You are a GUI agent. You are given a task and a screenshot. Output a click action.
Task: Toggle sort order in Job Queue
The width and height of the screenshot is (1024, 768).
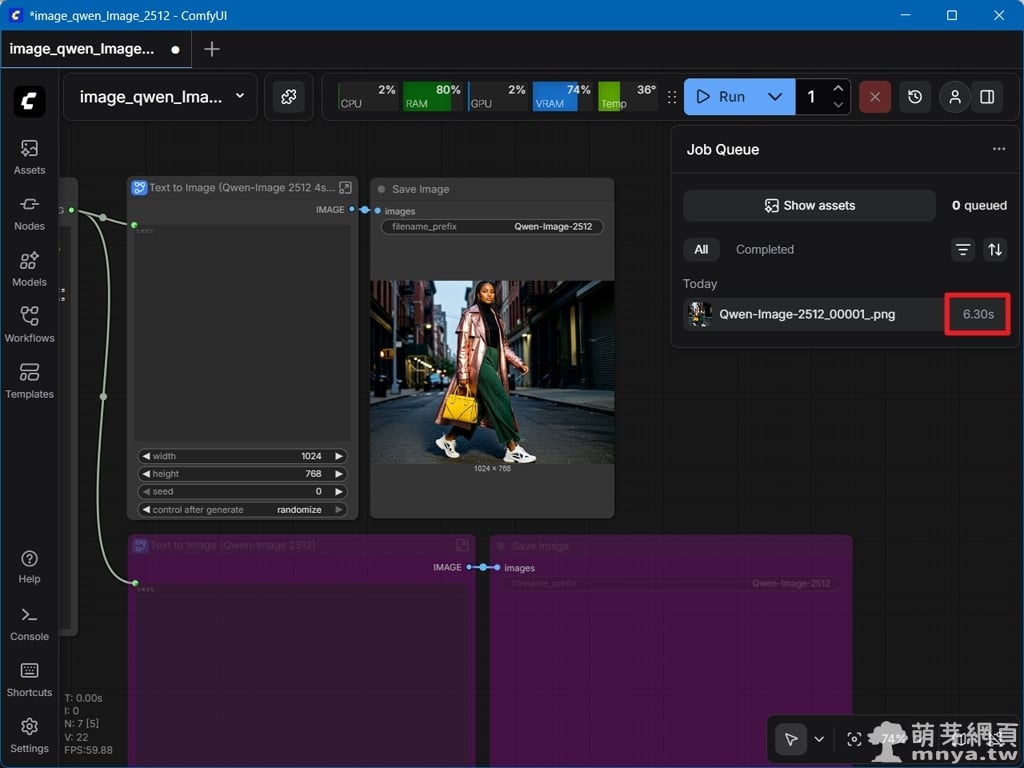tap(995, 250)
